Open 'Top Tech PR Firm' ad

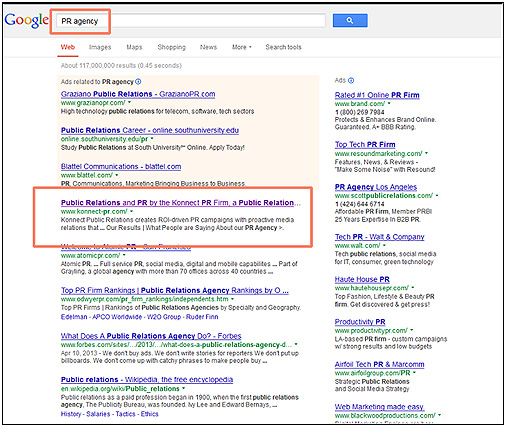click(x=365, y=144)
